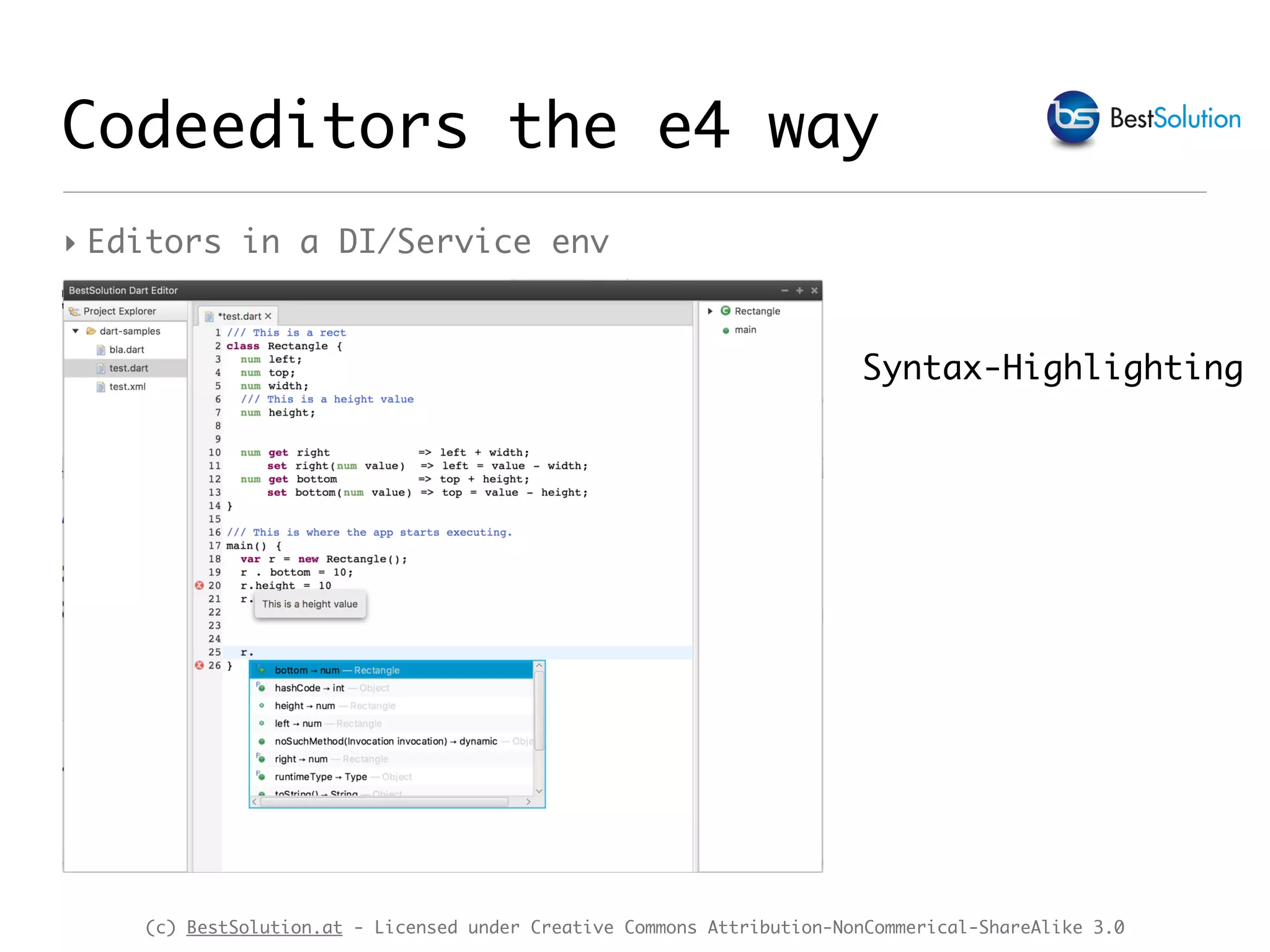
Task: Click horizontal scrollbar of completion list
Action: pyautogui.click(x=384, y=802)
